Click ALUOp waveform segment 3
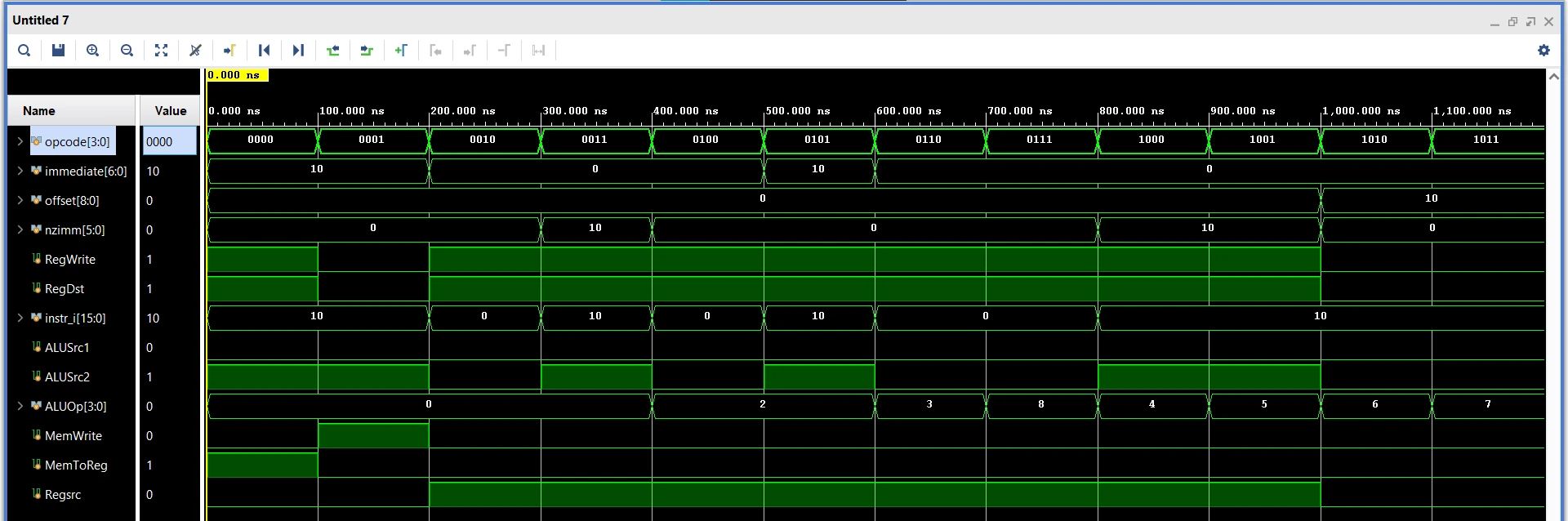 [x=929, y=404]
